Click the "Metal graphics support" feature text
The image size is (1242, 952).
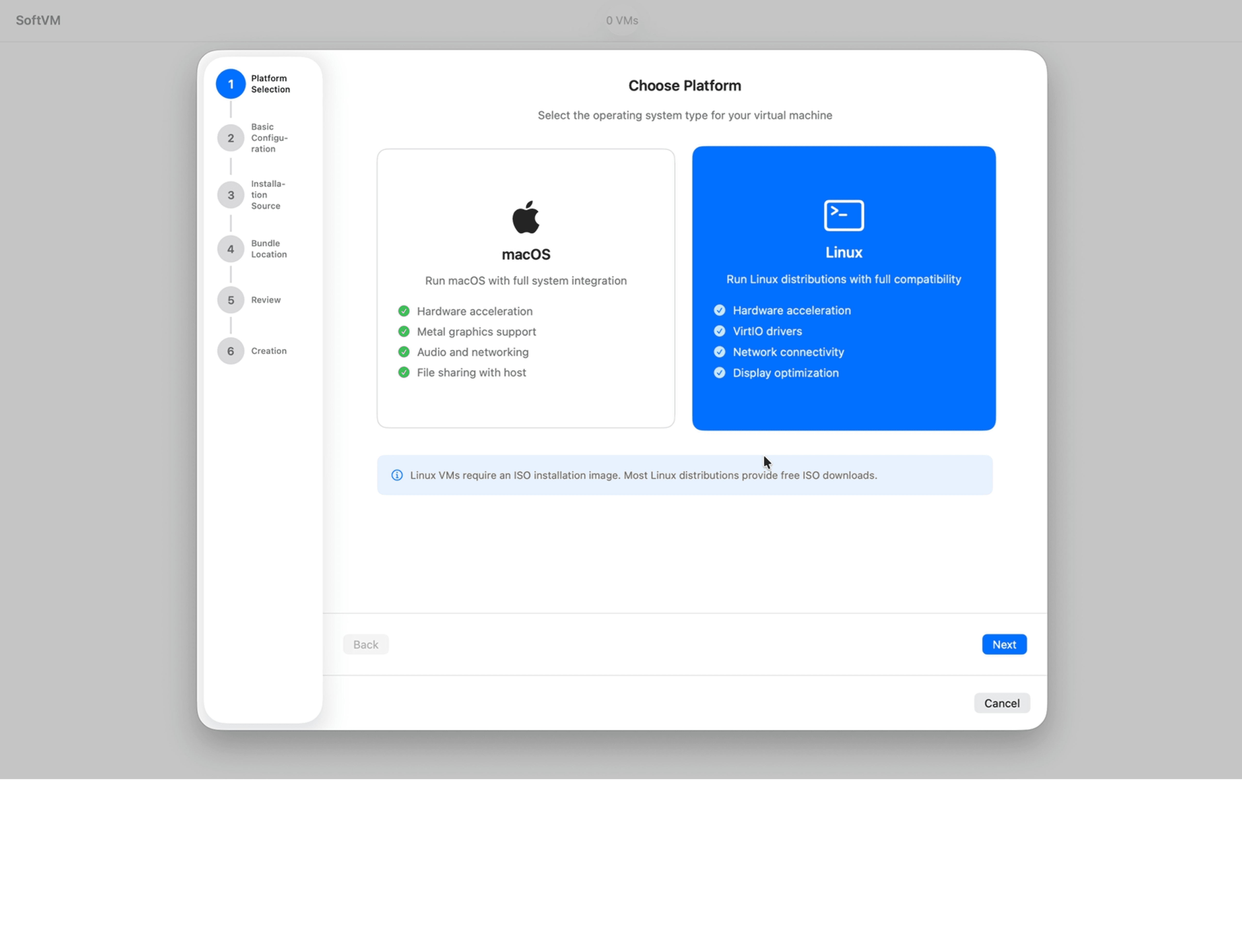click(476, 332)
